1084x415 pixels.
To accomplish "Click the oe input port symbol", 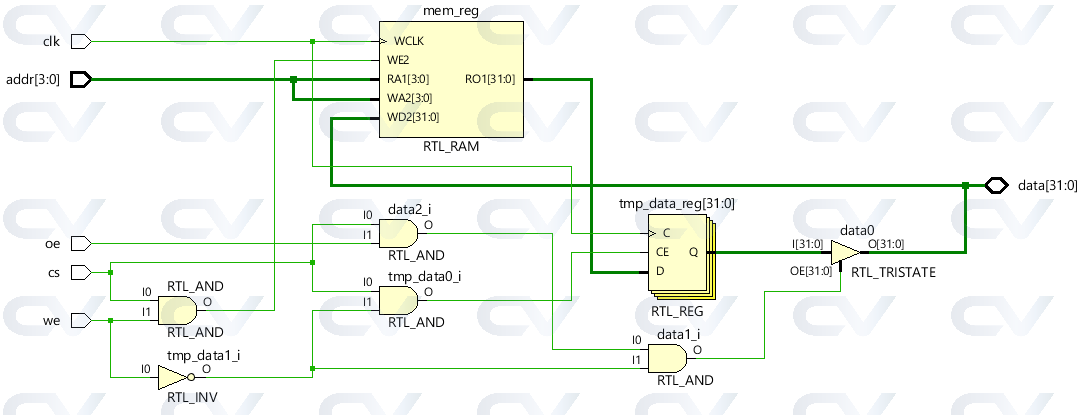I will coord(82,243).
